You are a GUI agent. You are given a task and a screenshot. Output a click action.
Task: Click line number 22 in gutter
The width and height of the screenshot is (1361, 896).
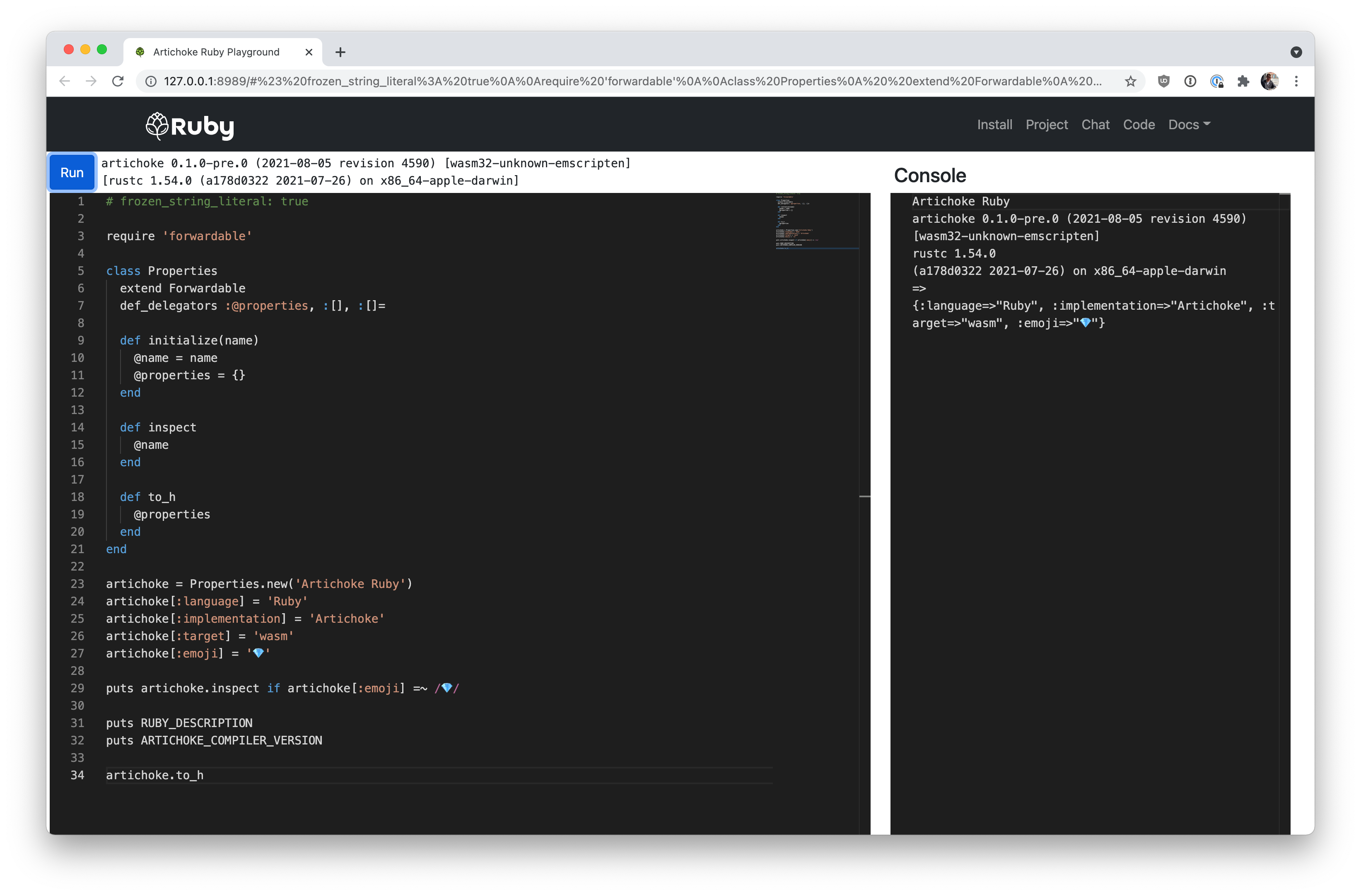(x=77, y=566)
